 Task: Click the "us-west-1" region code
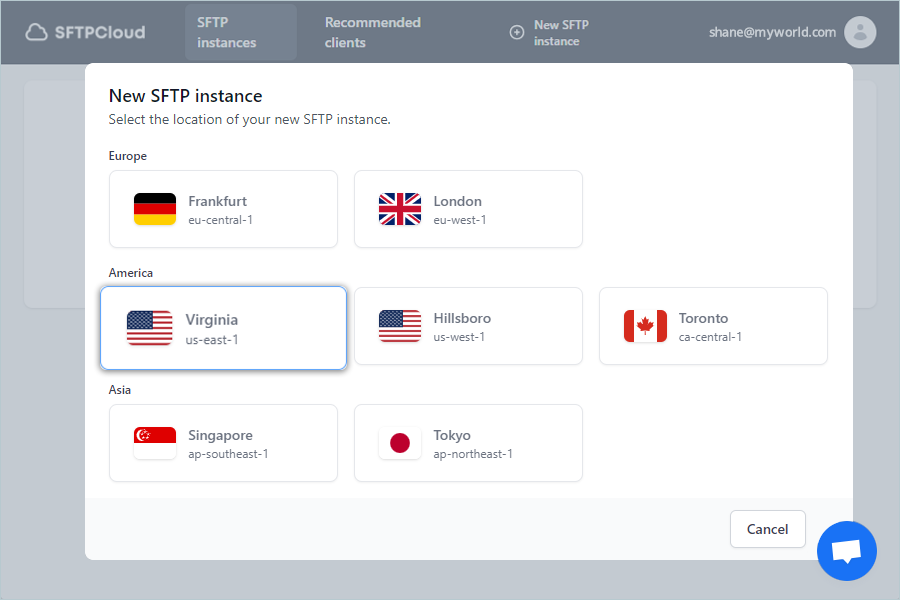point(459,337)
